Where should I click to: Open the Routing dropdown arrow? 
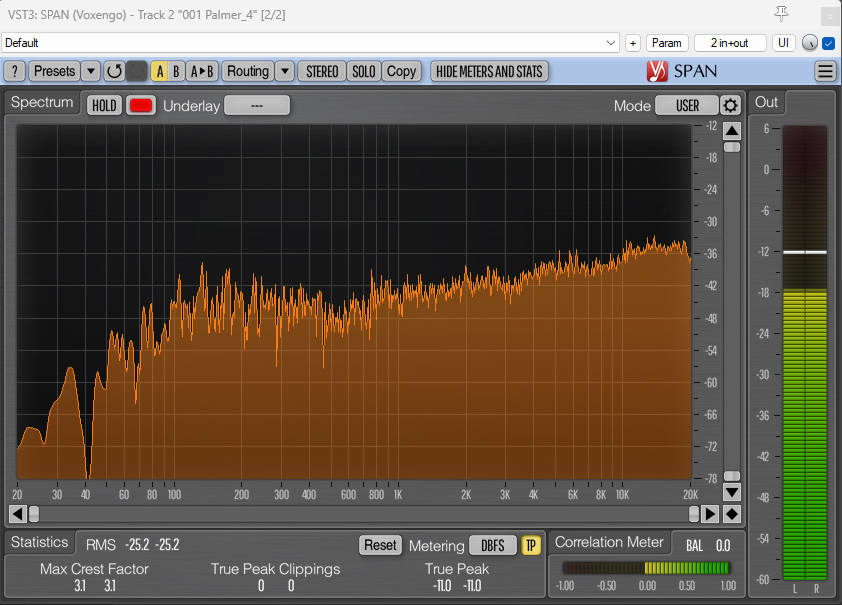[285, 71]
